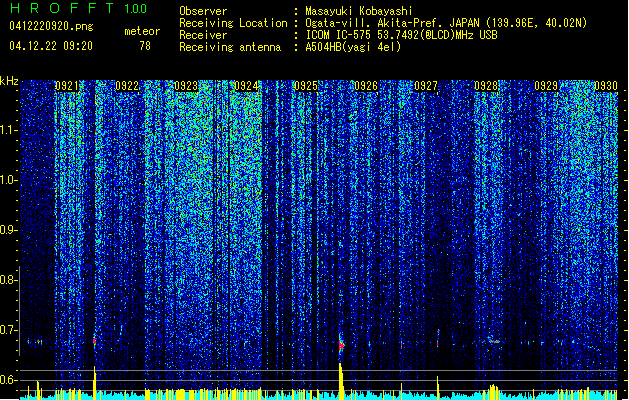
Task: Click the 0927 time marker
Action: coord(426,86)
